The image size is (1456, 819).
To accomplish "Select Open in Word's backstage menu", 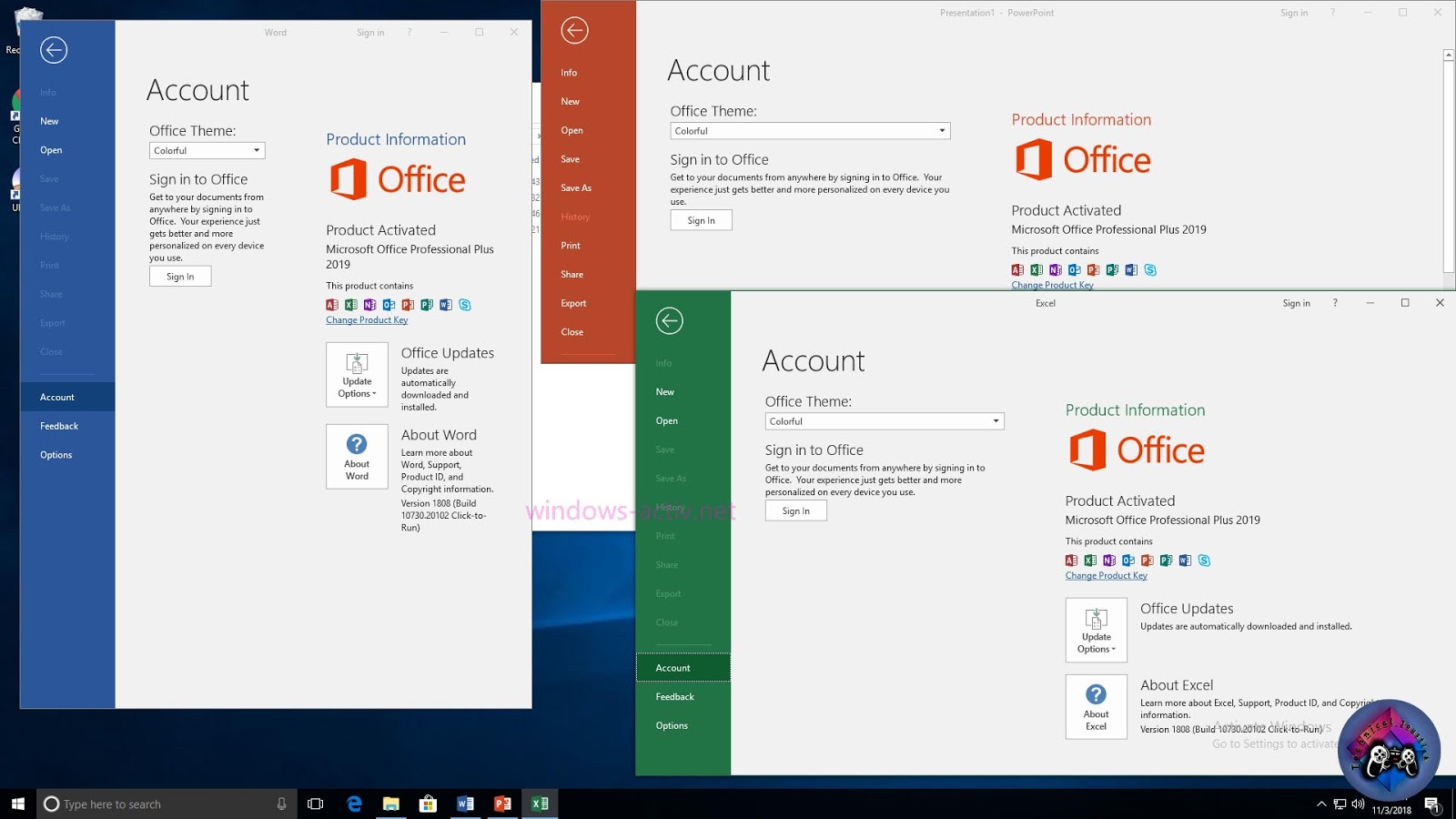I will click(x=51, y=150).
